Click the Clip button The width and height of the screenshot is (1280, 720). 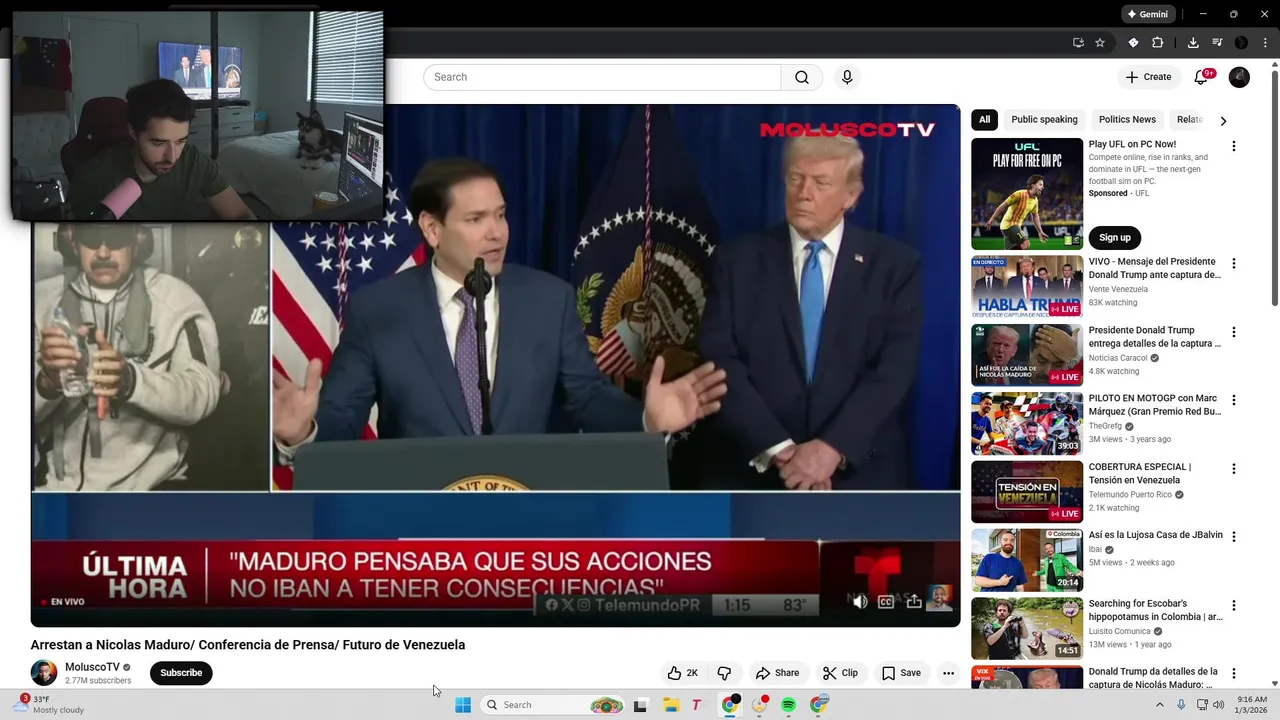coord(840,673)
